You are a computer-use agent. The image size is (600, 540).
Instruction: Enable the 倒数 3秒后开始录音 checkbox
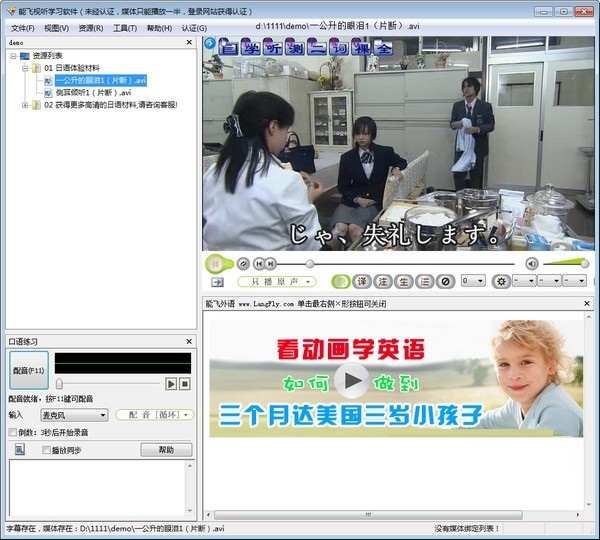[x=13, y=432]
